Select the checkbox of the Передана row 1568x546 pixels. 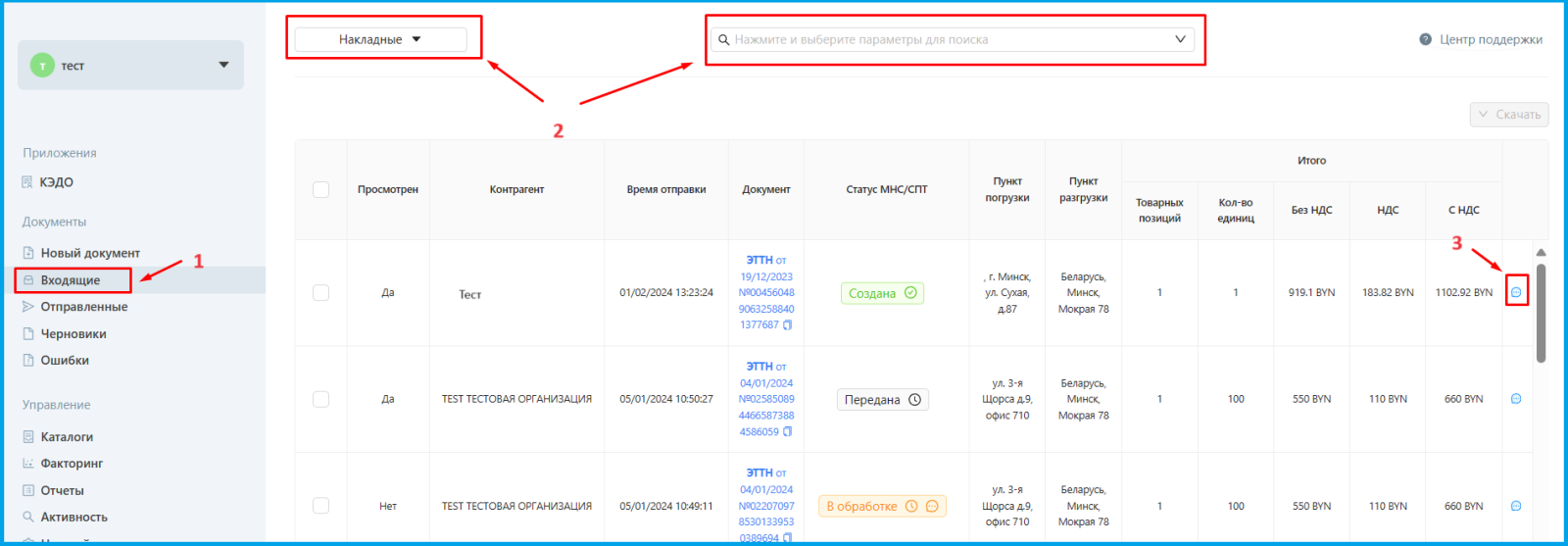(x=320, y=399)
